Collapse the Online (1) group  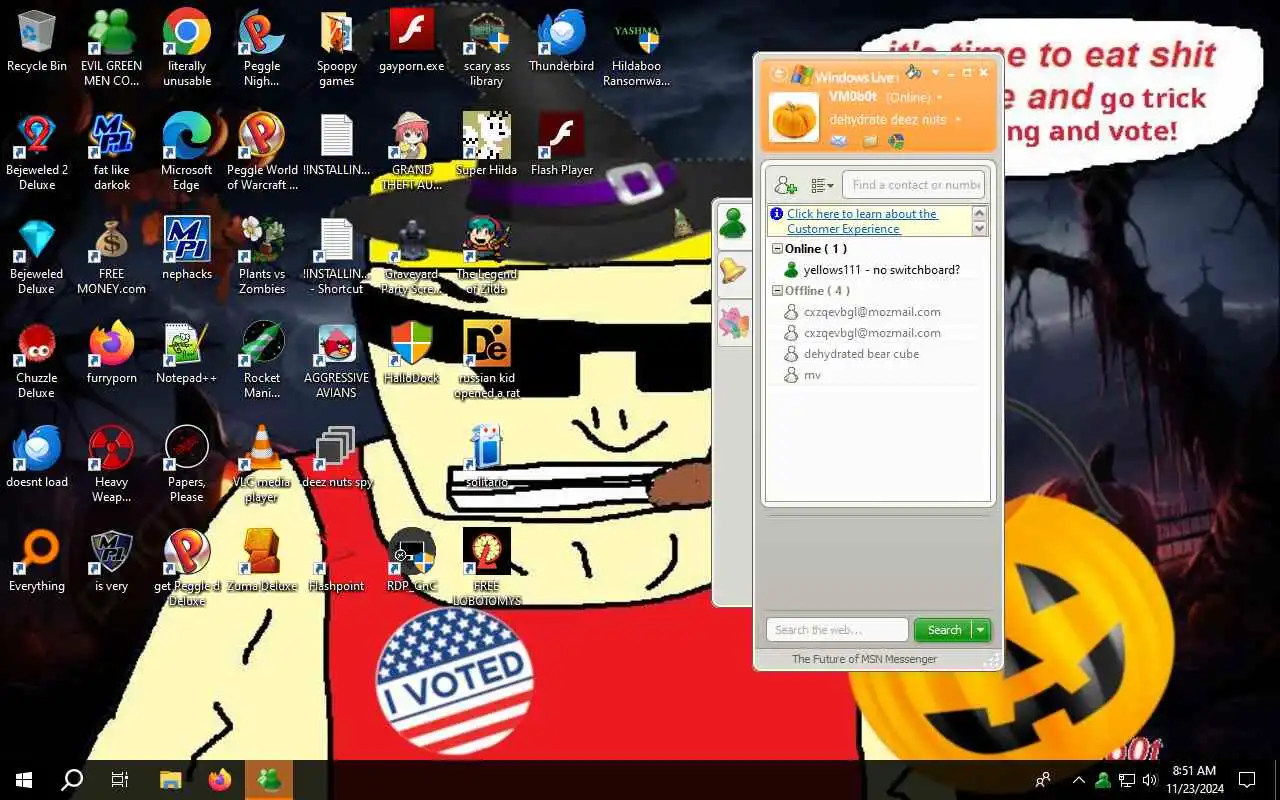(x=777, y=248)
